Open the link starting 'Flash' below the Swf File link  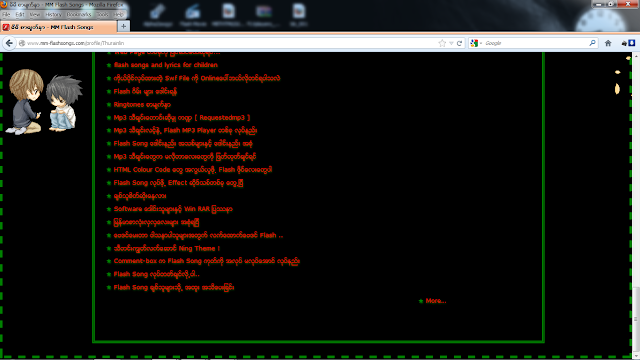point(145,91)
